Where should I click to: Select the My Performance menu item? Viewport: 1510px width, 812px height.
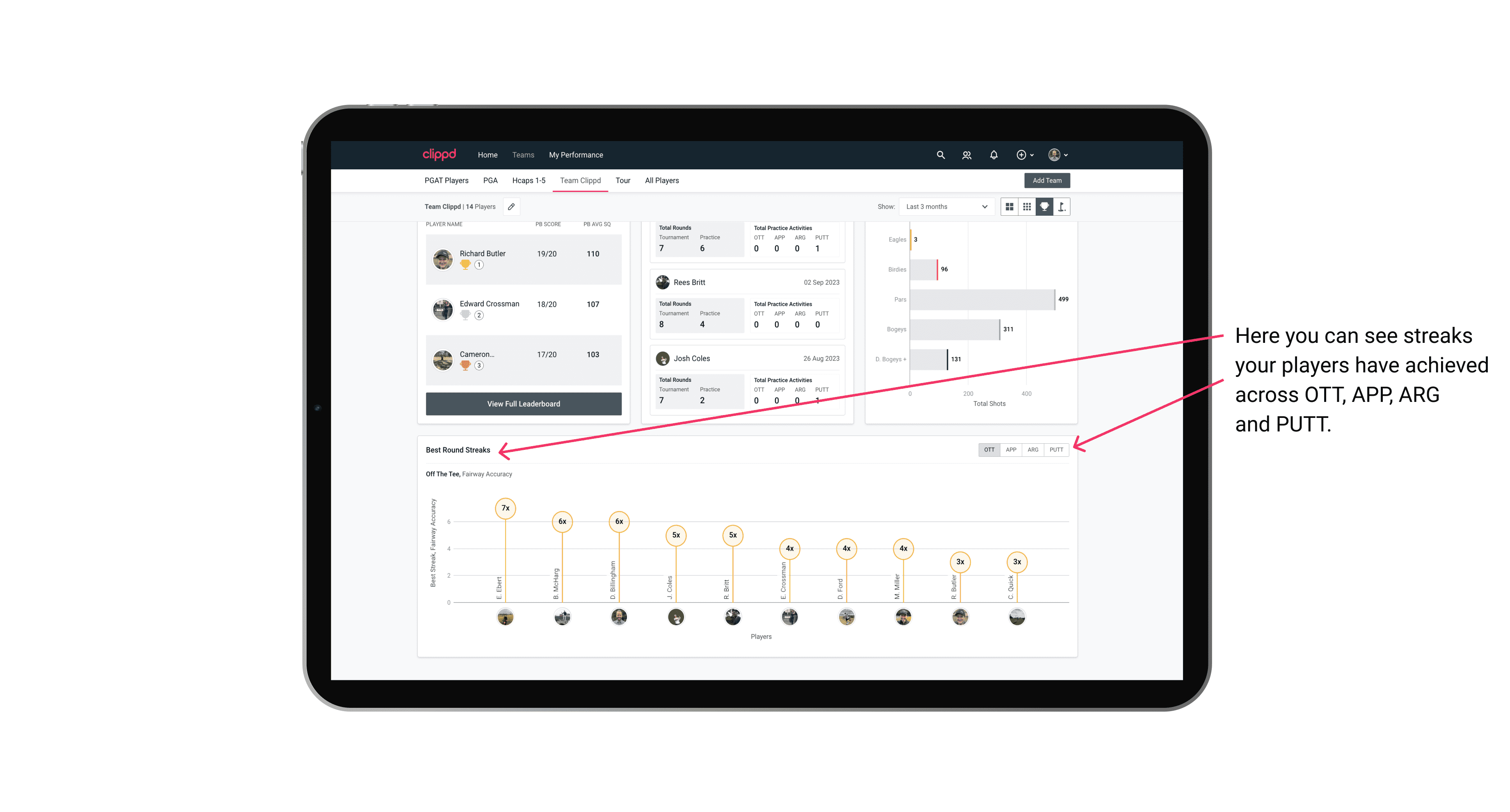pos(576,155)
